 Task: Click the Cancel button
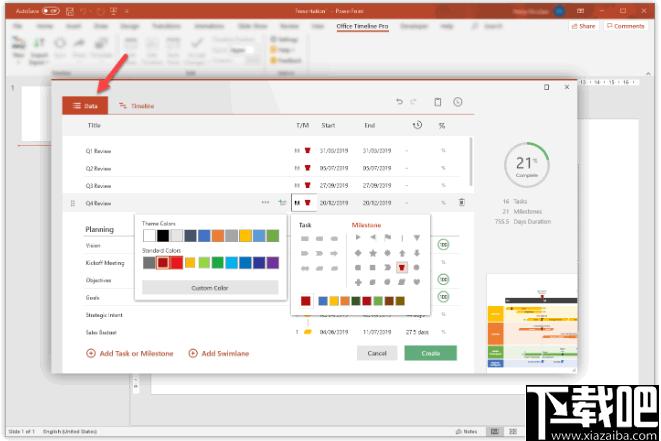pyautogui.click(x=377, y=353)
